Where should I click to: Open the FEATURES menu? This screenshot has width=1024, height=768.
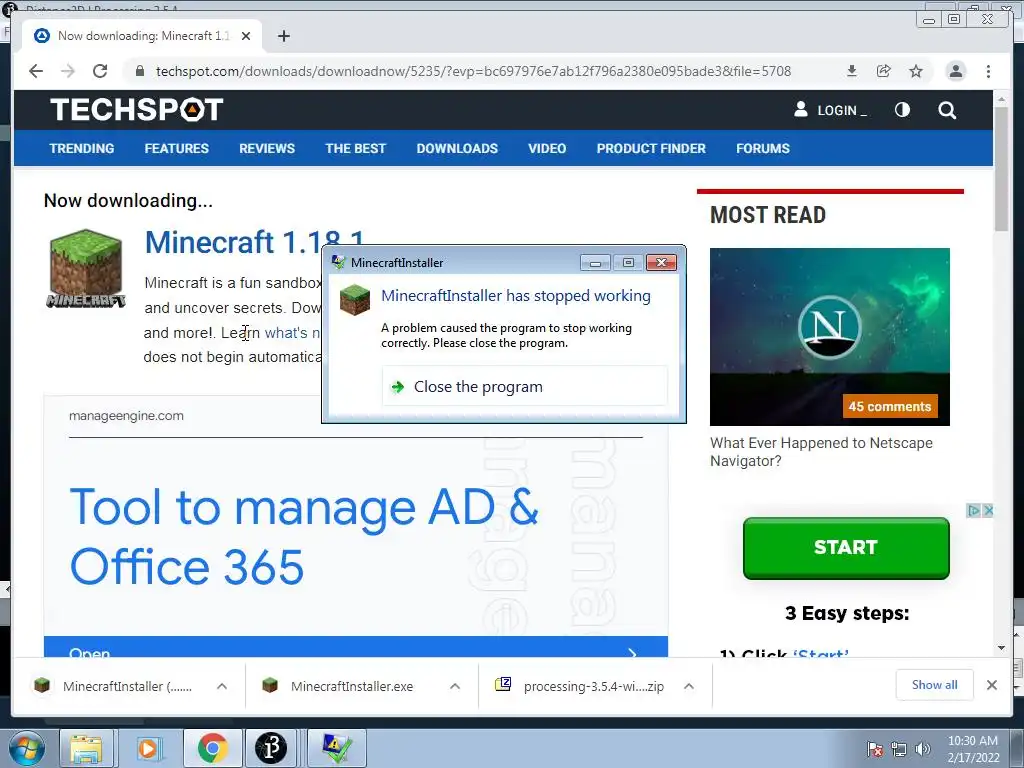(x=176, y=148)
